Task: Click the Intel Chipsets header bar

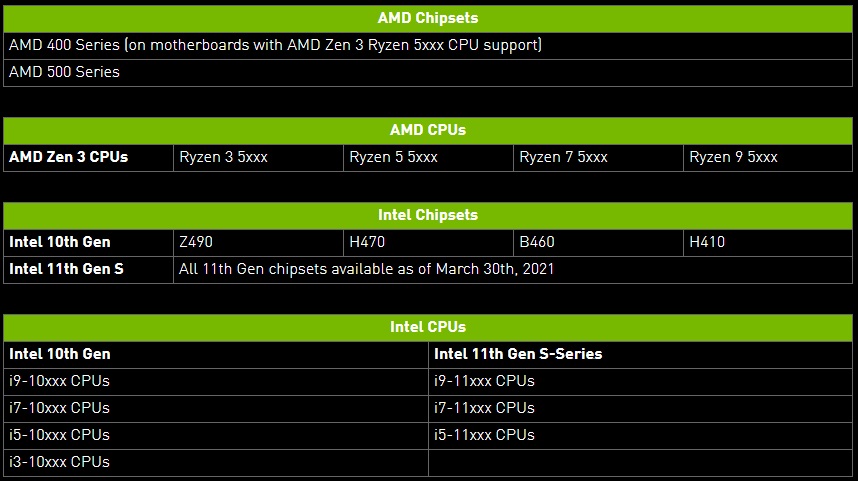Action: click(428, 215)
